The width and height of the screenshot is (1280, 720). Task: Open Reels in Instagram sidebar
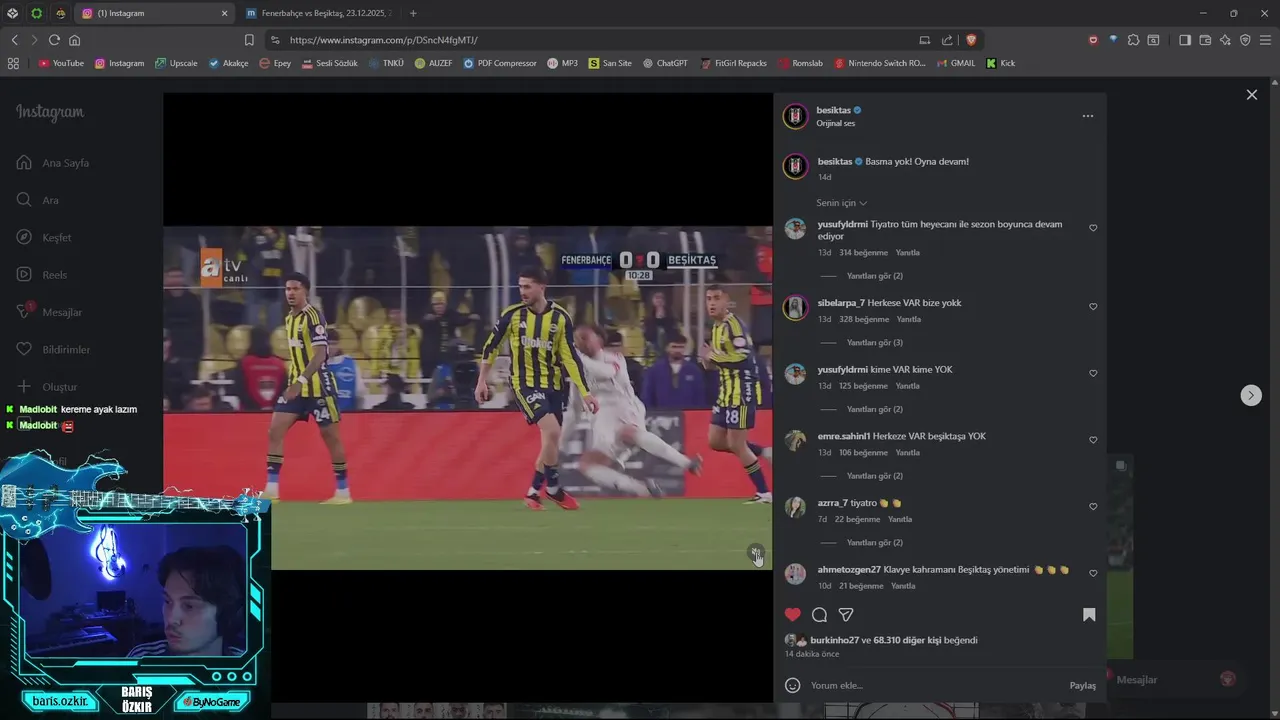click(x=42, y=275)
